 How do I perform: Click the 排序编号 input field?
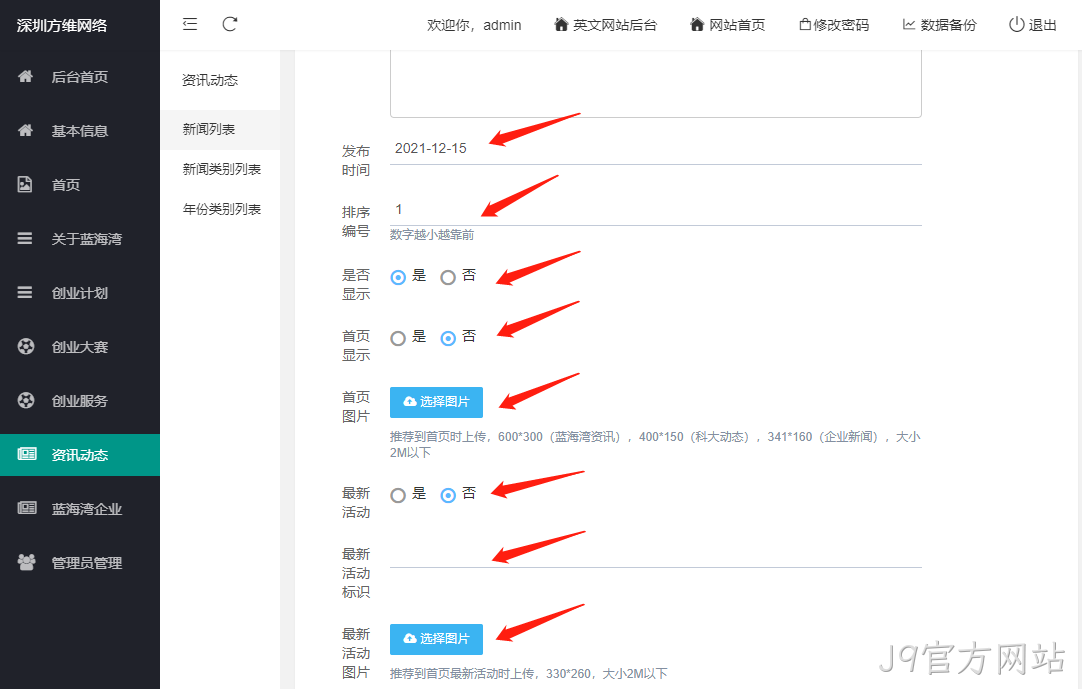[656, 209]
